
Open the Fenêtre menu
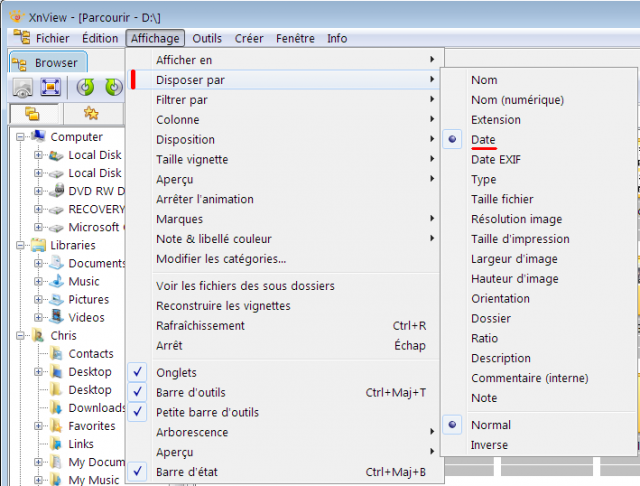[295, 38]
